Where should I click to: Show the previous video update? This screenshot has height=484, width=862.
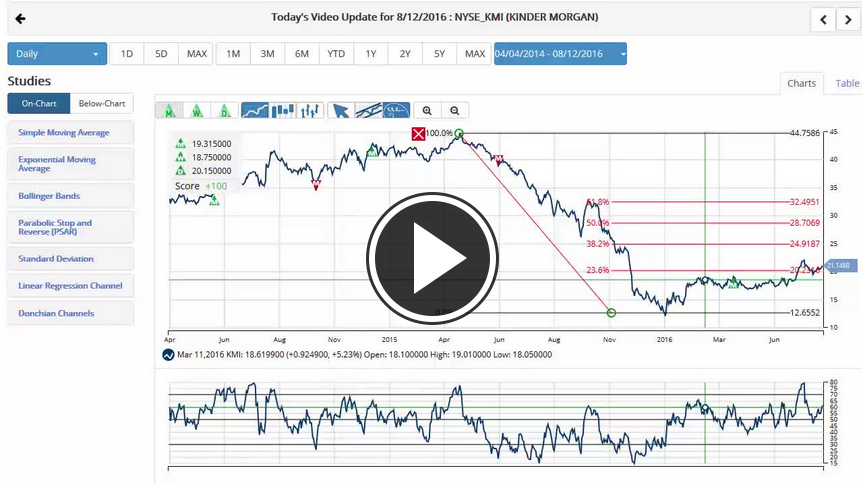pos(823,20)
